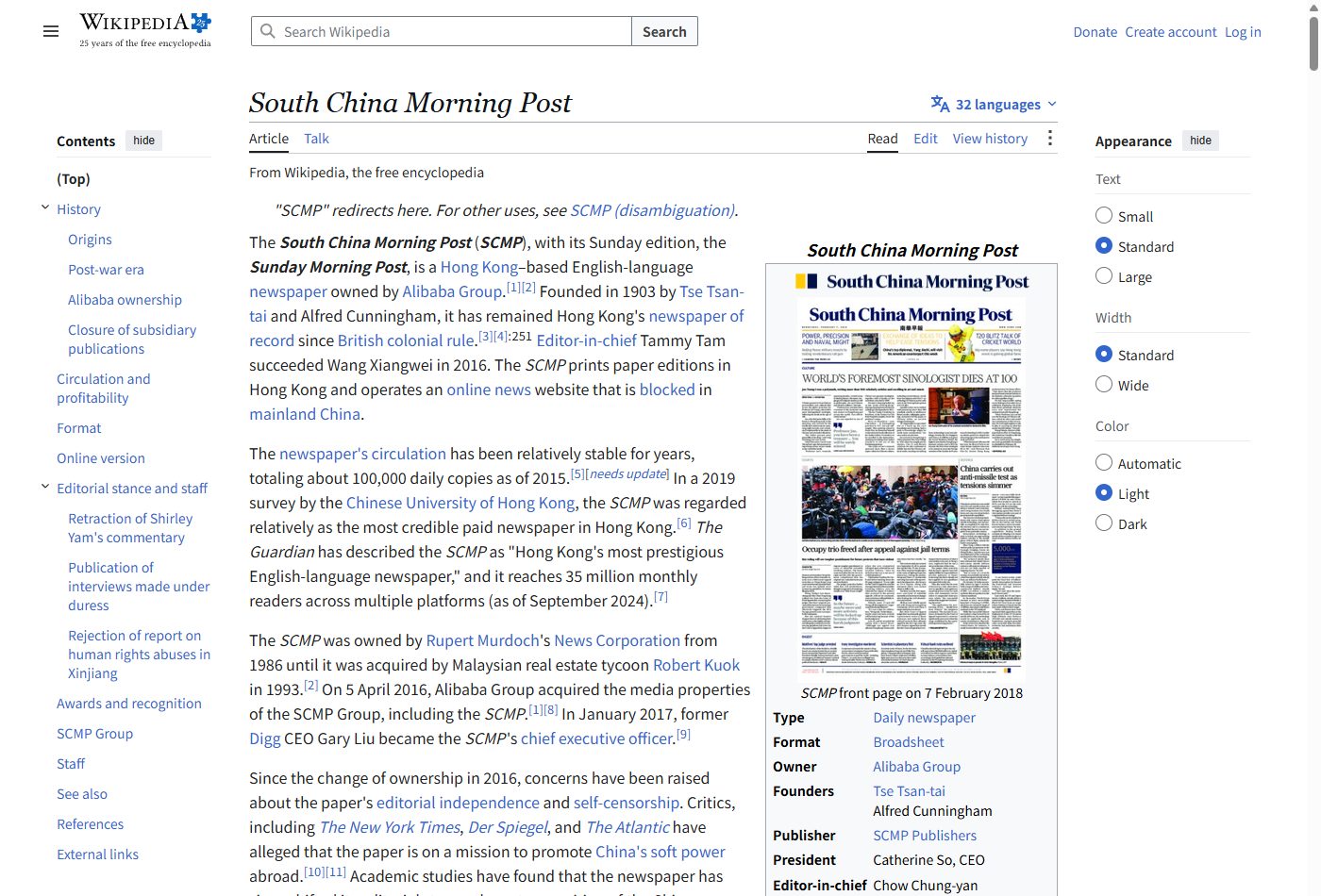Viewport: 1321px width, 896px height.
Task: Open Broadsheet link in infobox
Action: coord(908,742)
